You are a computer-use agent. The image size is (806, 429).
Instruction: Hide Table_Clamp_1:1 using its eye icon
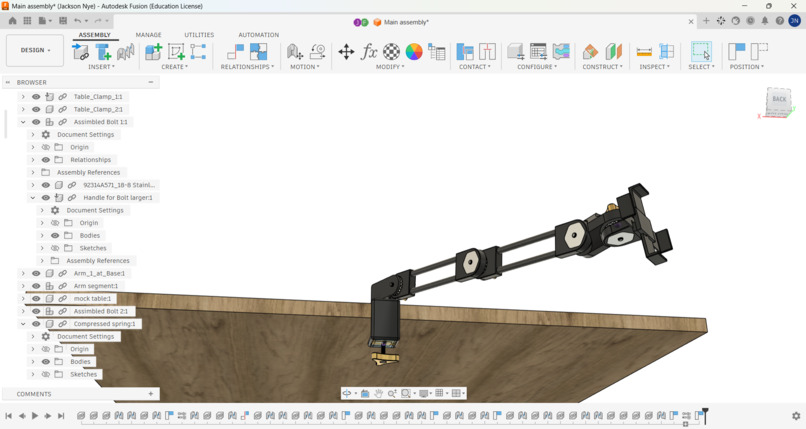coord(36,97)
